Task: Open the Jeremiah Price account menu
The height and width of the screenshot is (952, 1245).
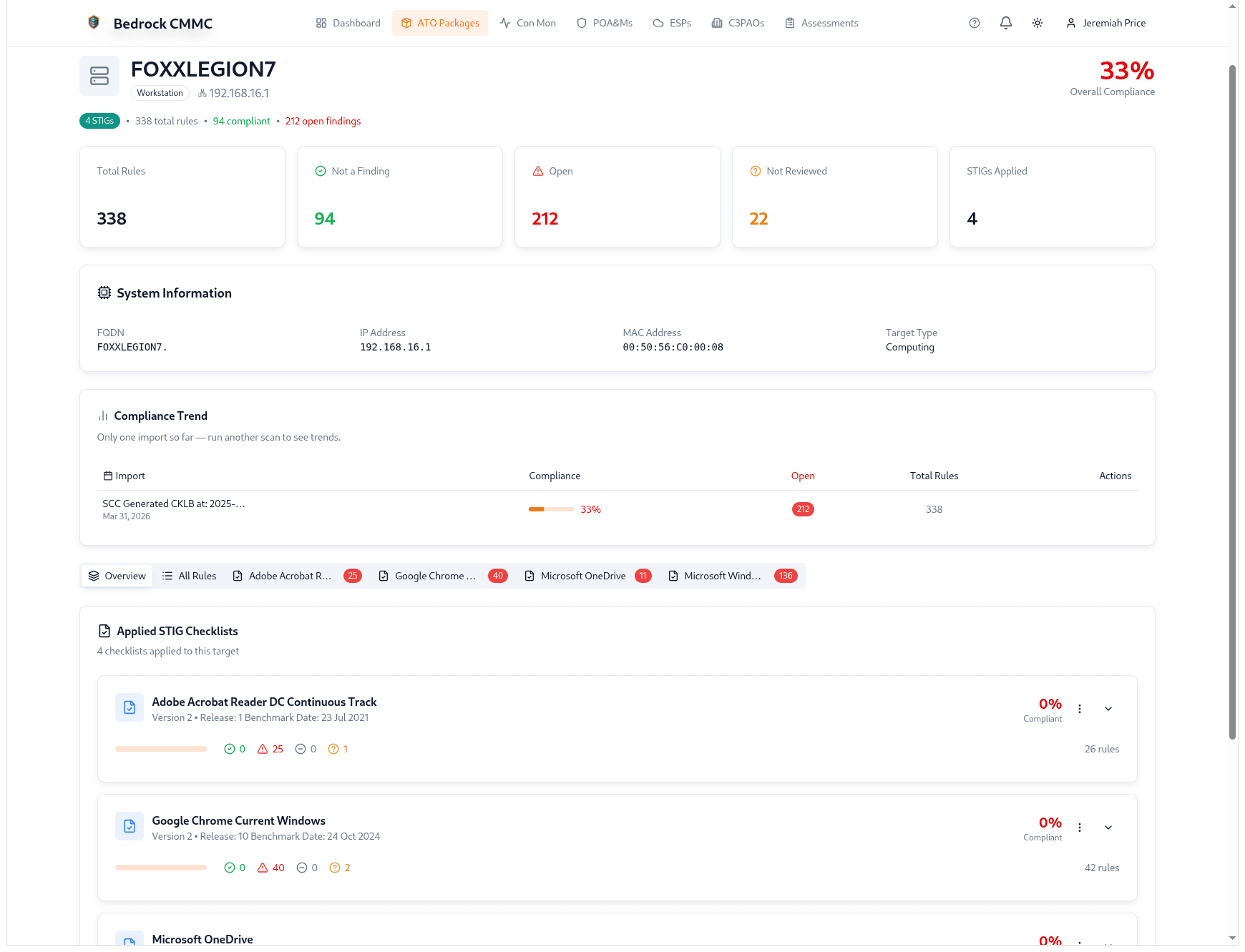Action: pyautogui.click(x=1105, y=23)
